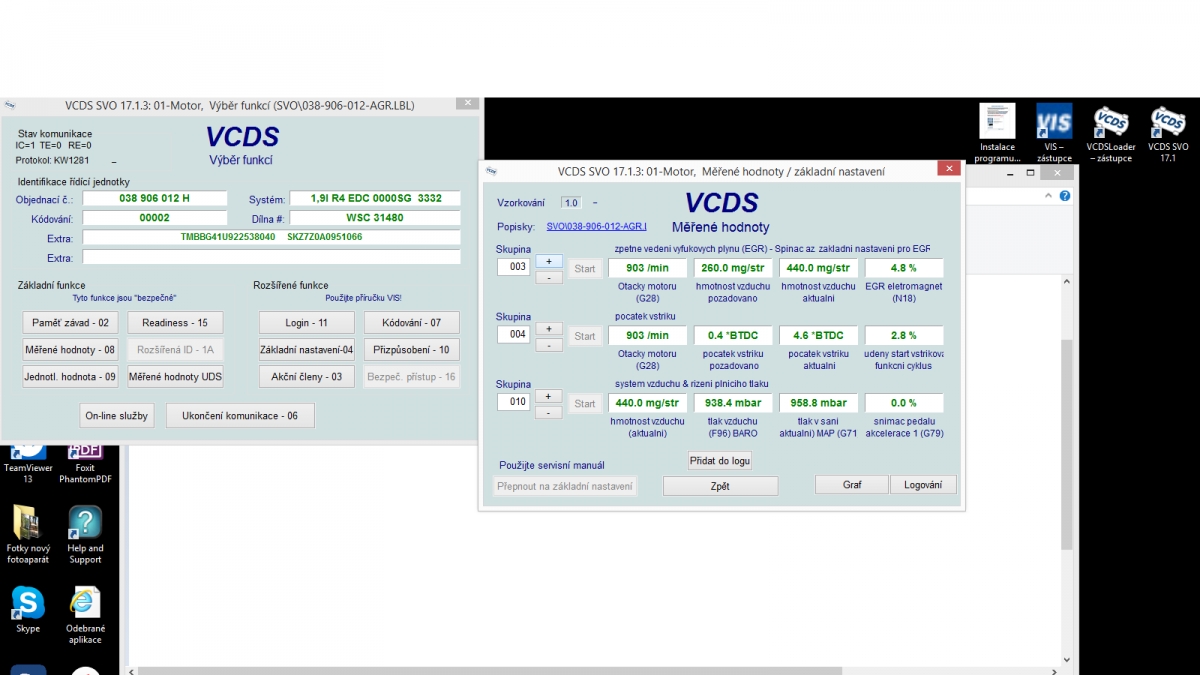This screenshot has height=675, width=1200.
Task: Launch Skype from the desktop
Action: click(28, 604)
